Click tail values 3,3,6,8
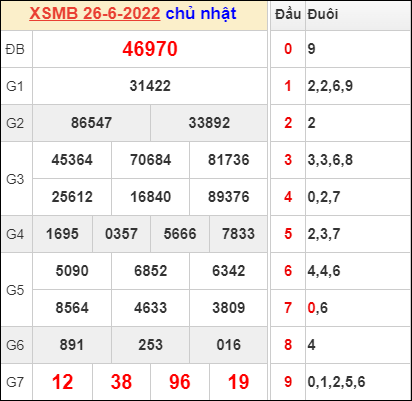This screenshot has height=401, width=412. pos(330,160)
